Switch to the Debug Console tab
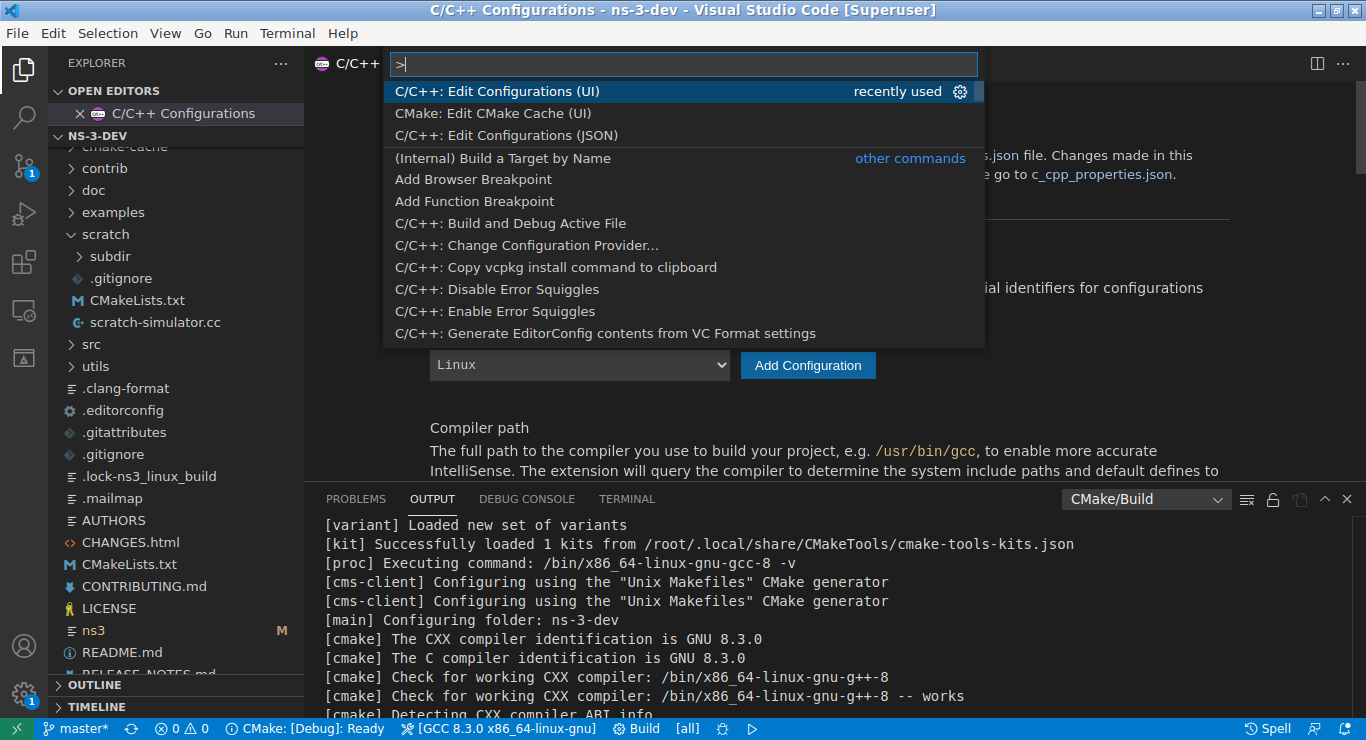This screenshot has height=740, width=1366. (527, 499)
